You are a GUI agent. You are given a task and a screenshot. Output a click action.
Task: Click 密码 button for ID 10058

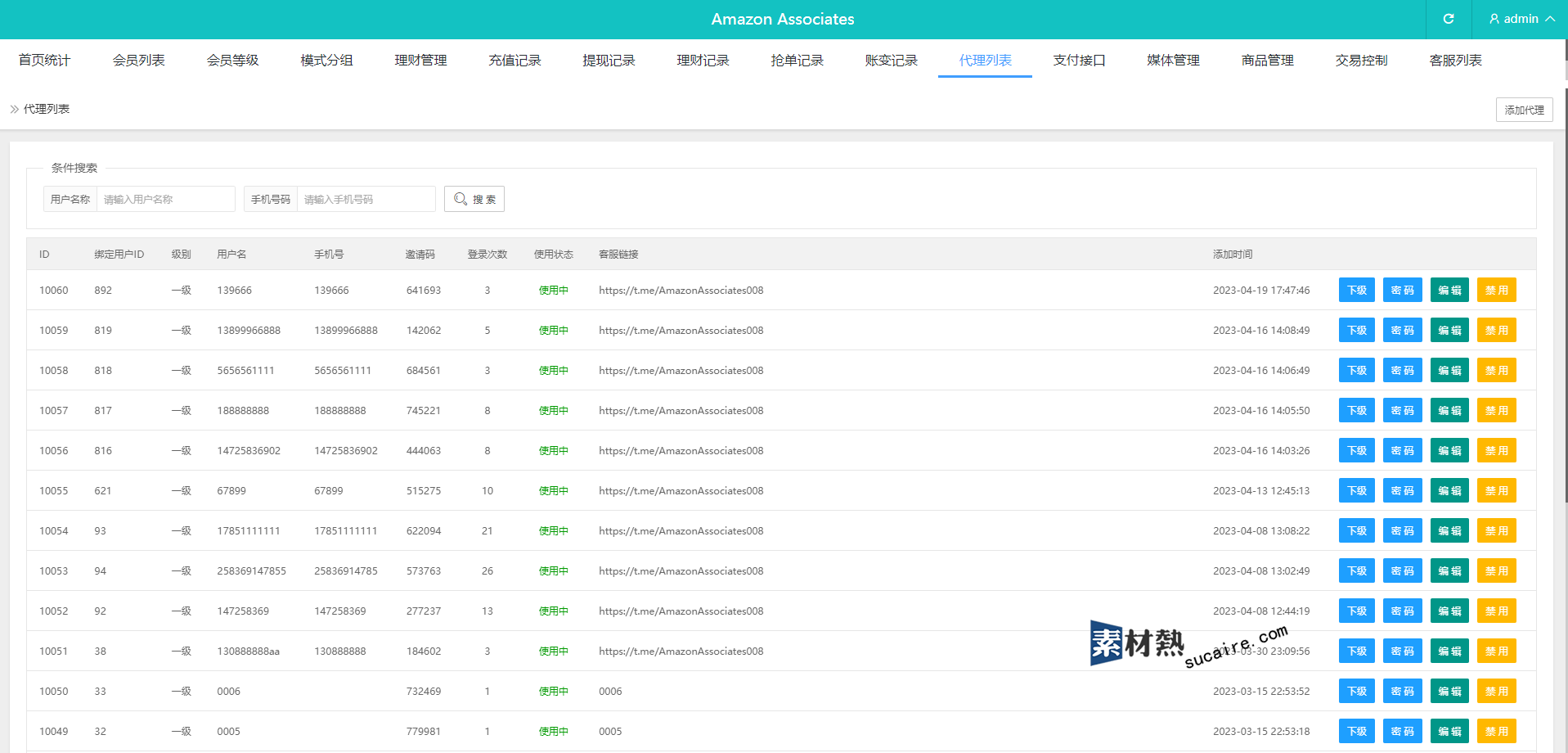pos(1403,370)
